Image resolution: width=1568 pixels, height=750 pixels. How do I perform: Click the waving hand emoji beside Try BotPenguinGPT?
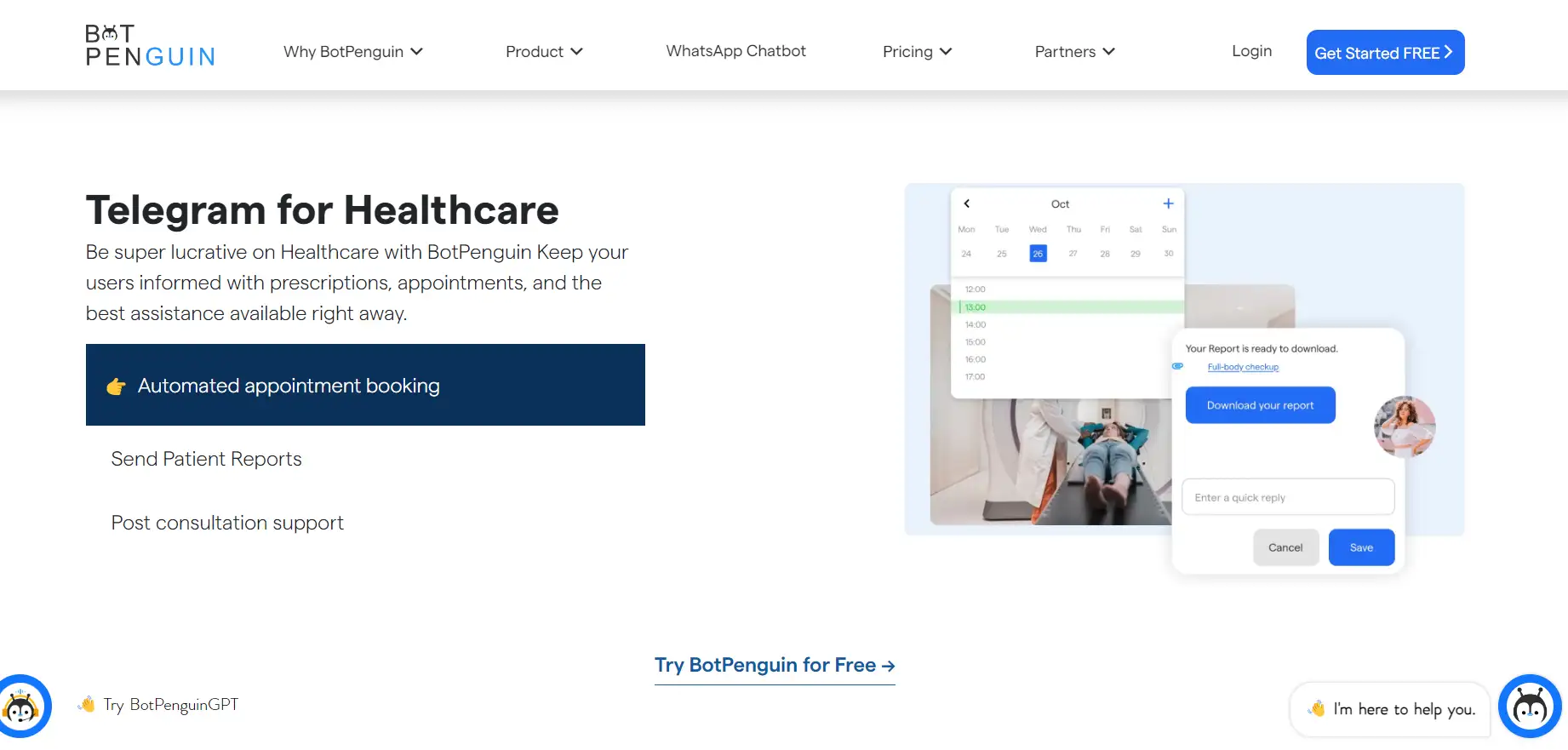87,704
